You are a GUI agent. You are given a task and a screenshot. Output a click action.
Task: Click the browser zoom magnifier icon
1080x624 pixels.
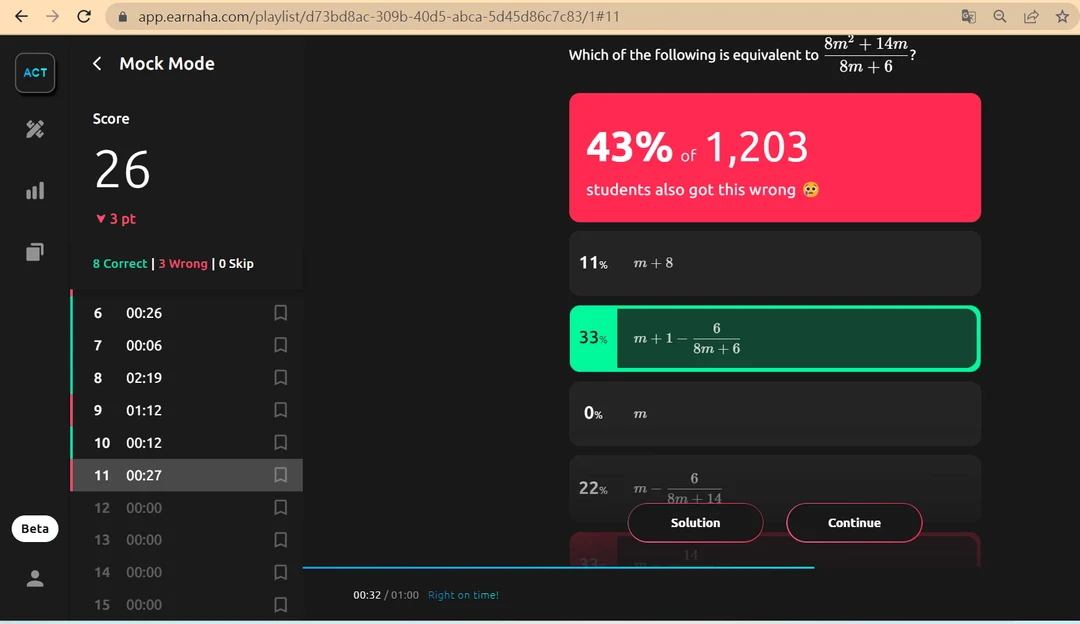[x=999, y=16]
